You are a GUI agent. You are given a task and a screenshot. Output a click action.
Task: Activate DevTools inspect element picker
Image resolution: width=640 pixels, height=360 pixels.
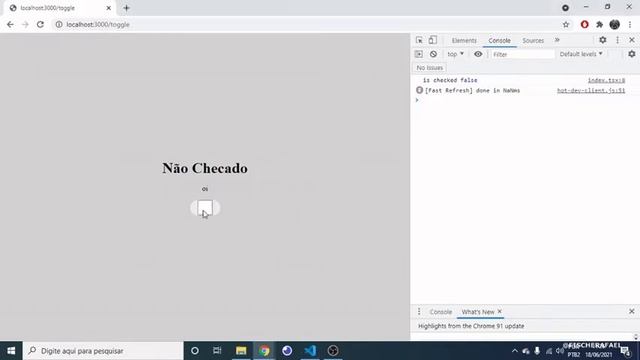419,40
